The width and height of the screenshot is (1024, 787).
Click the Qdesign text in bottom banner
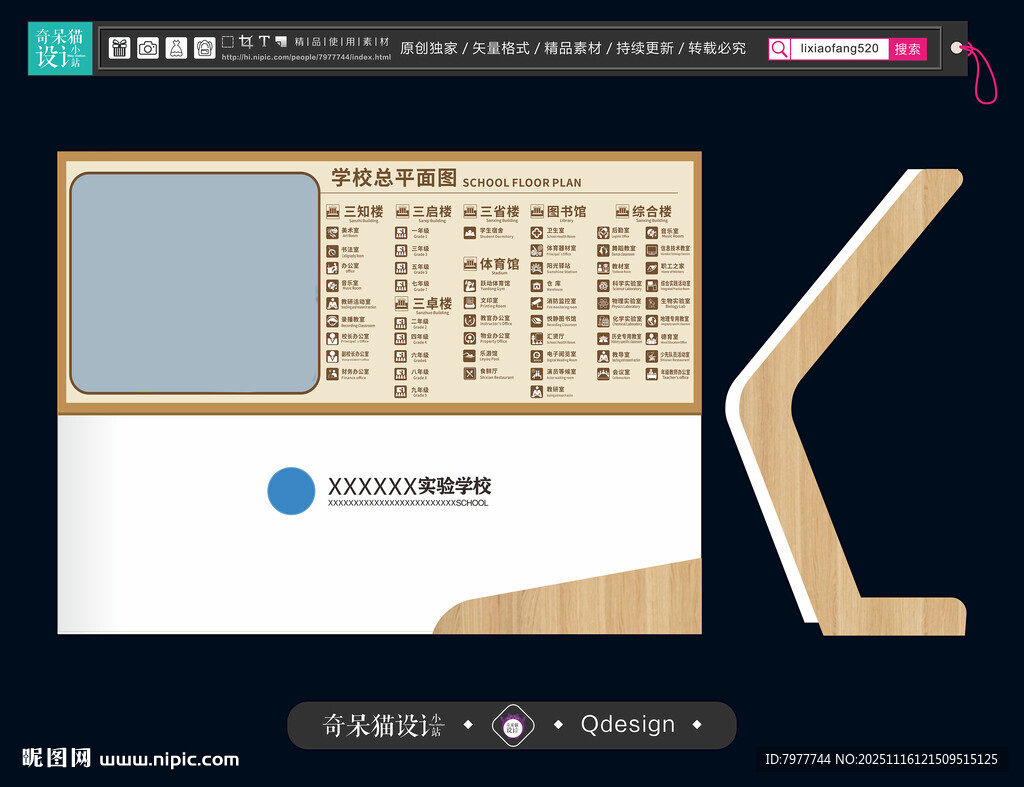pyautogui.click(x=628, y=724)
